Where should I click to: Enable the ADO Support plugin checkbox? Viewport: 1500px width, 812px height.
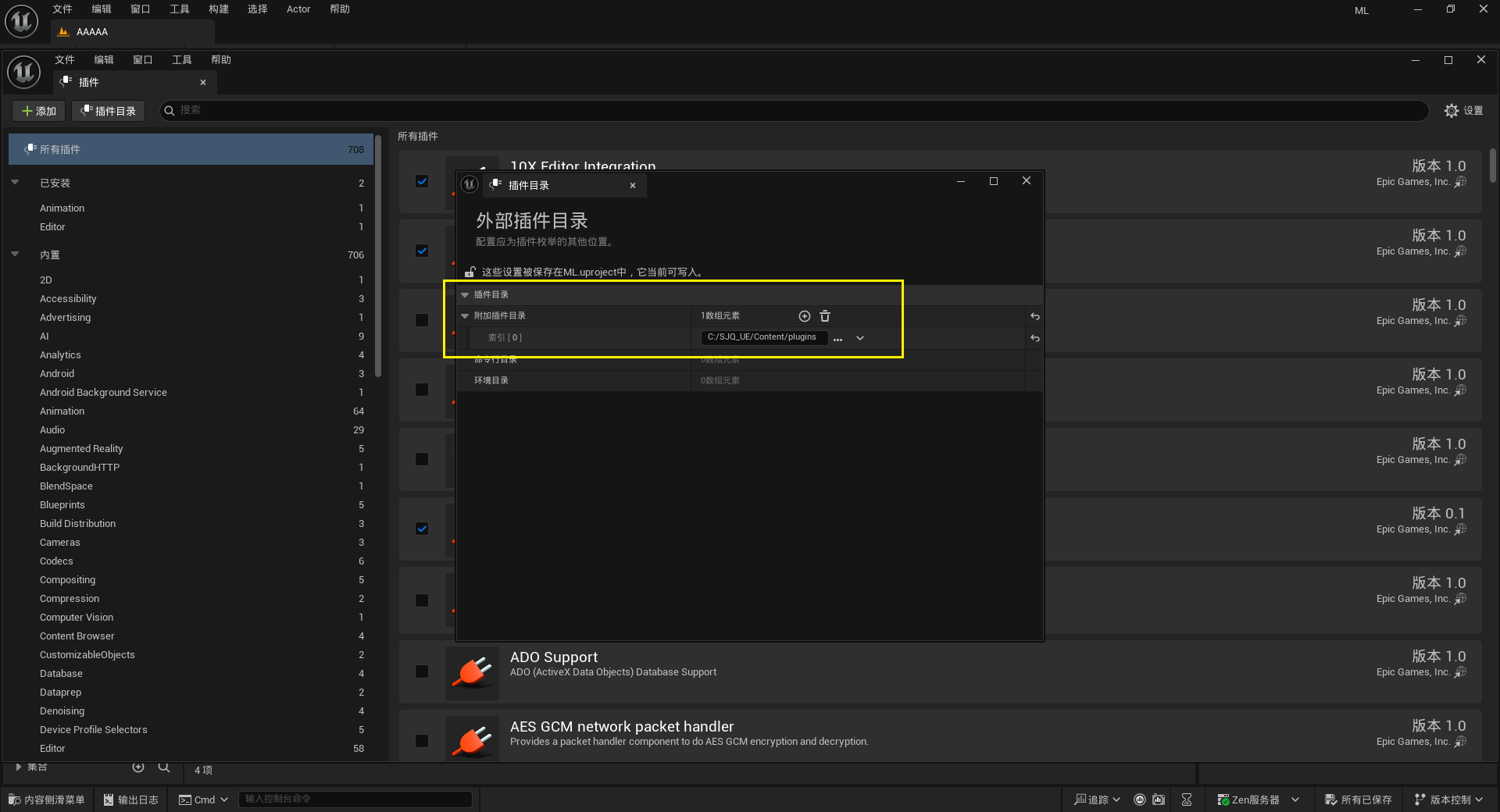pyautogui.click(x=422, y=671)
